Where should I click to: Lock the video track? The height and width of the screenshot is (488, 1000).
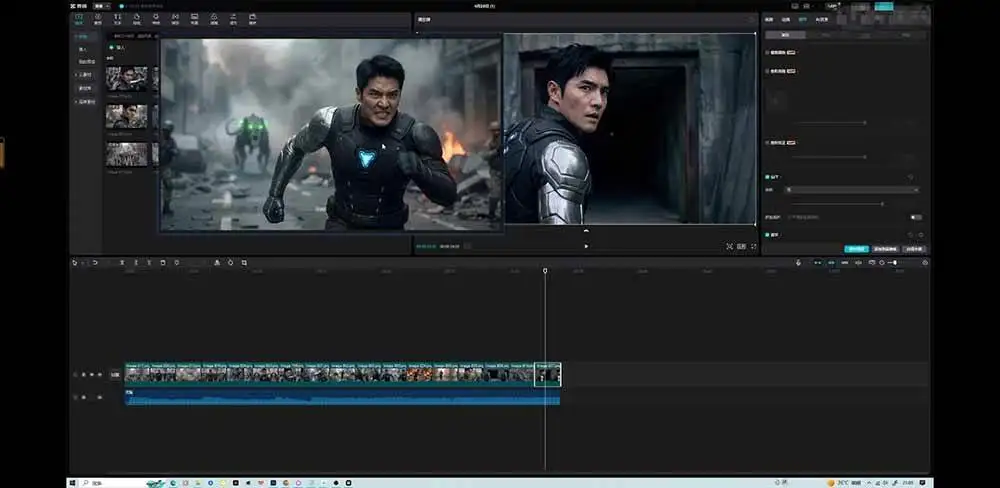[84, 374]
